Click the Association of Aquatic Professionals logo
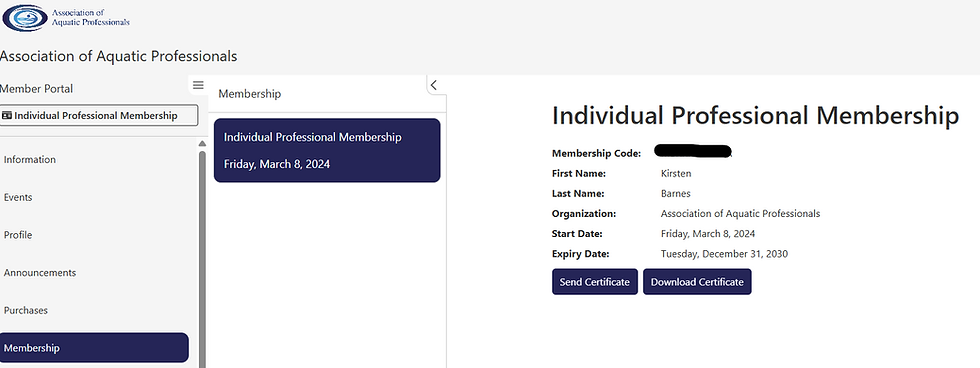This screenshot has height=368, width=980. click(x=66, y=17)
